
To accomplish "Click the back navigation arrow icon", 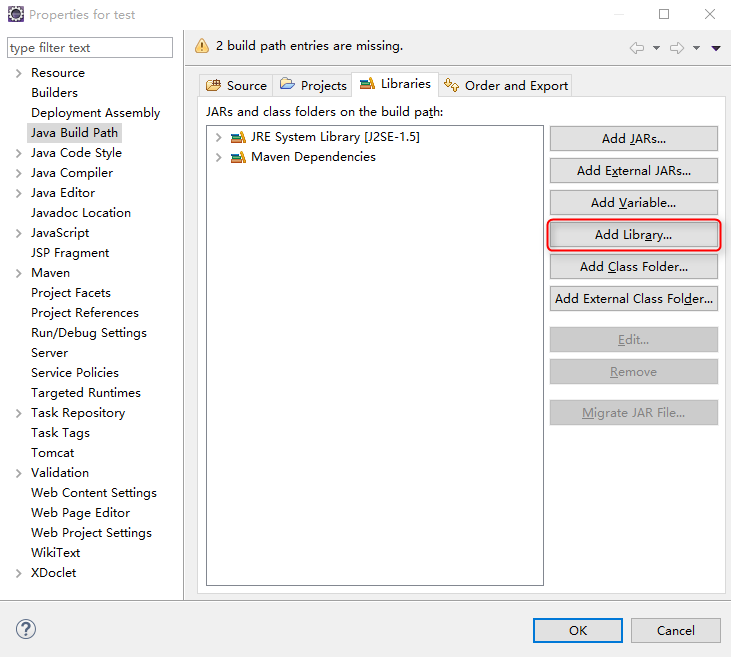I will pyautogui.click(x=637, y=48).
